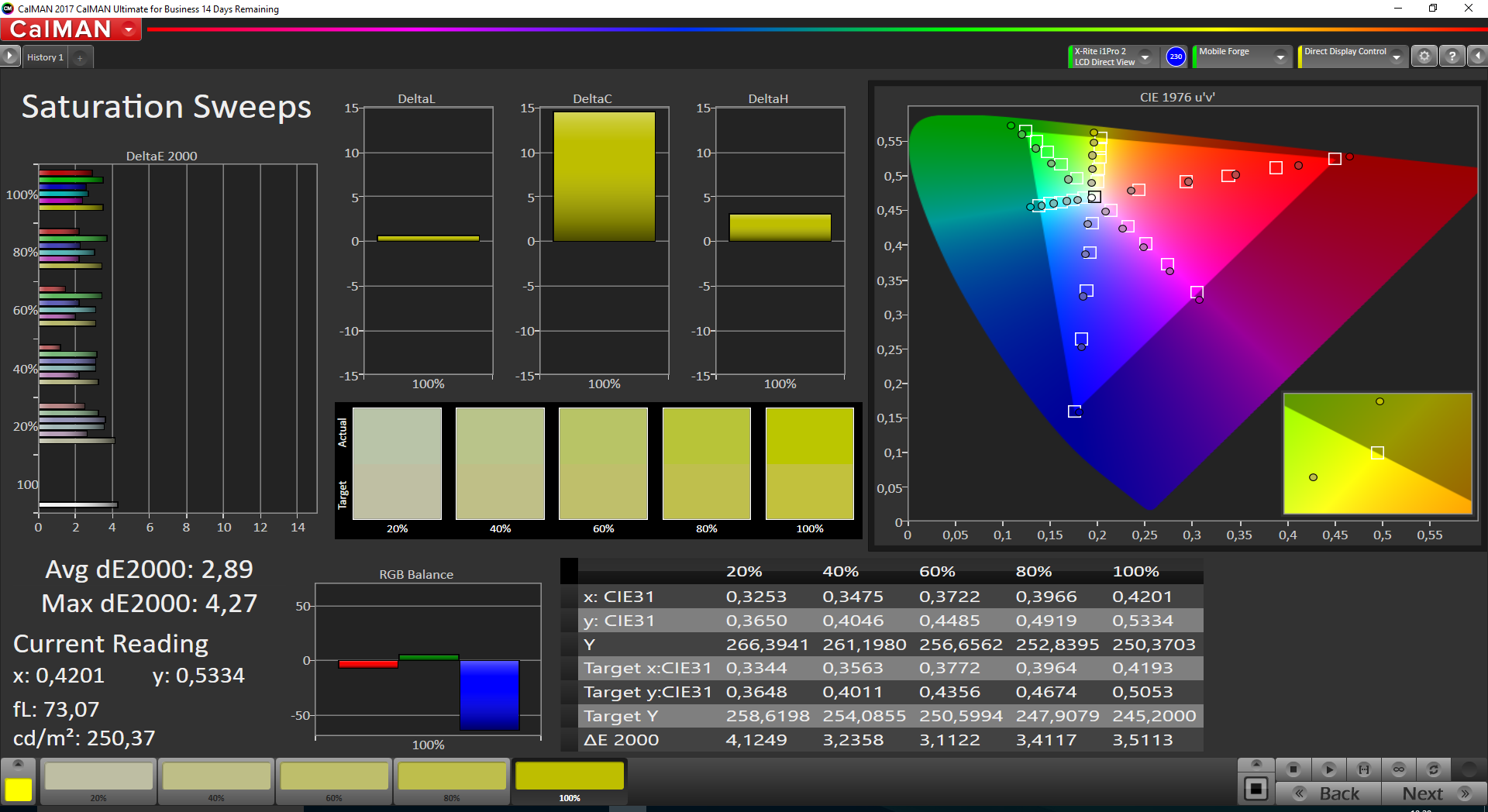Click the Target x:CIE31 row label

point(647,668)
